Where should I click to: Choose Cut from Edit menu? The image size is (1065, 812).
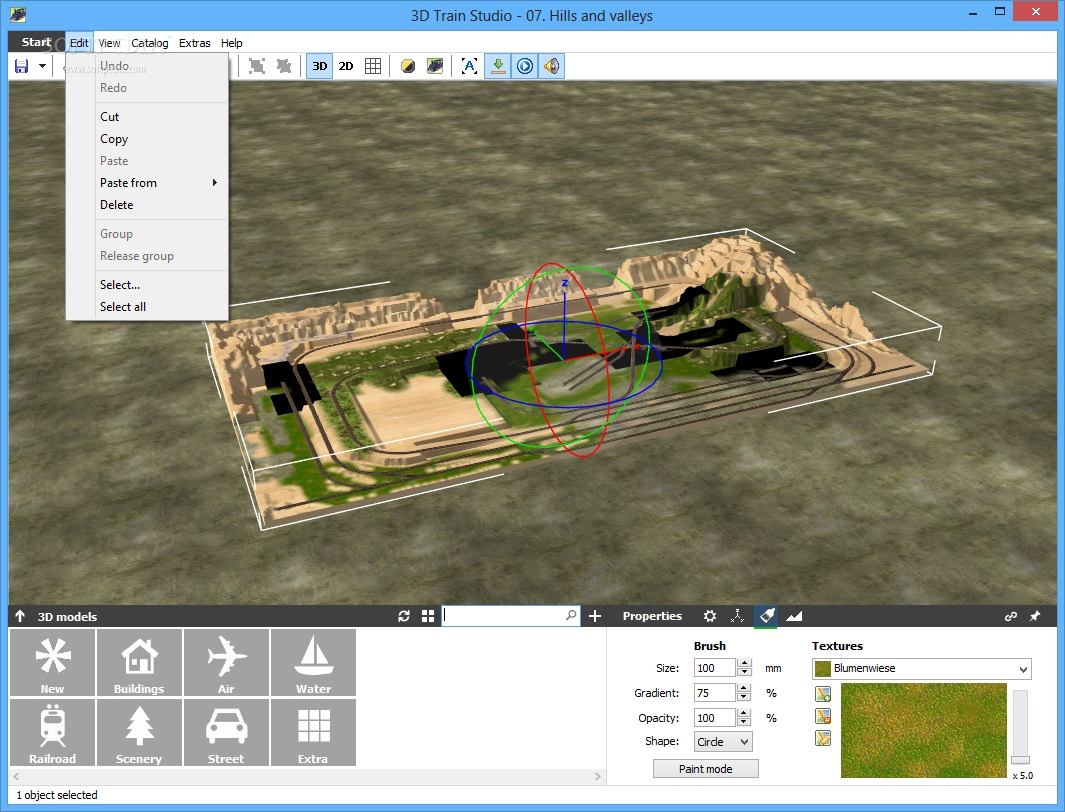click(x=147, y=117)
